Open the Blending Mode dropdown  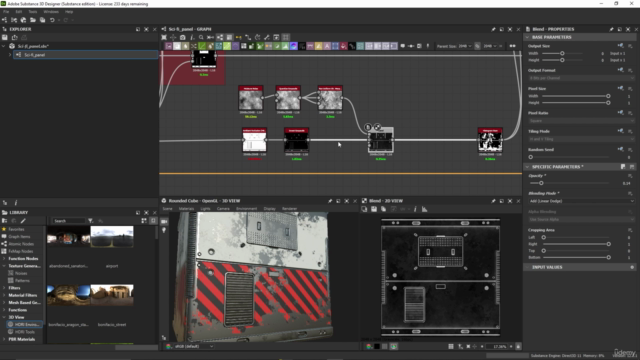[581, 201]
